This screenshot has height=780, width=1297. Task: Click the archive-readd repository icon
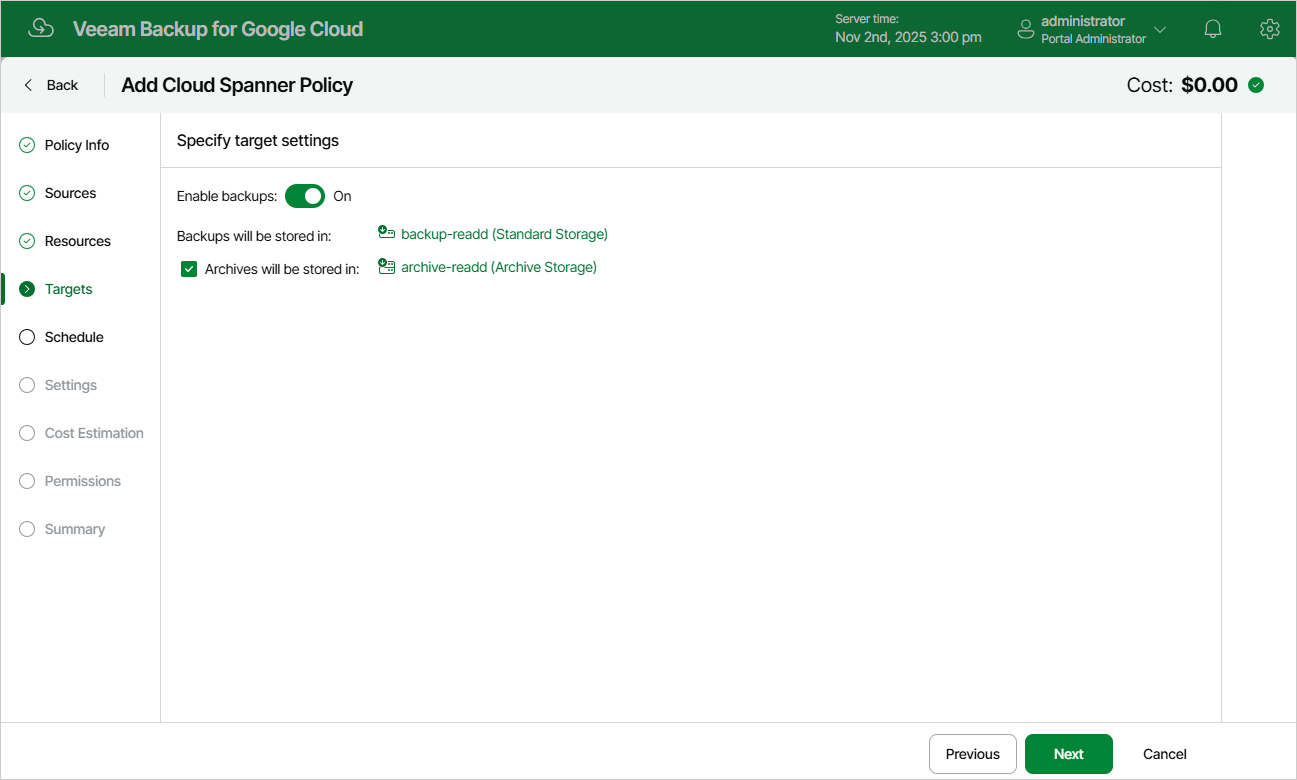[386, 266]
